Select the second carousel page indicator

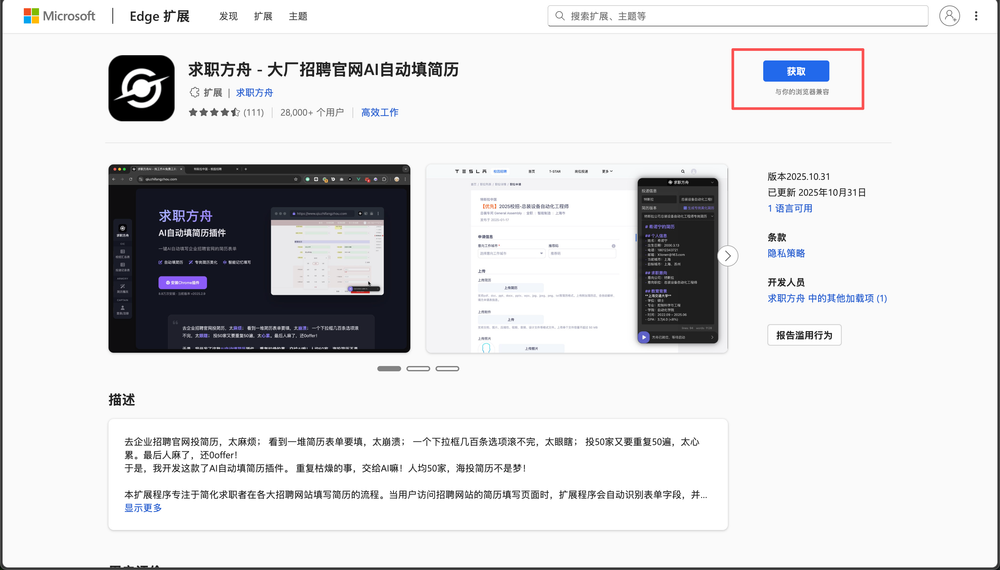418,368
